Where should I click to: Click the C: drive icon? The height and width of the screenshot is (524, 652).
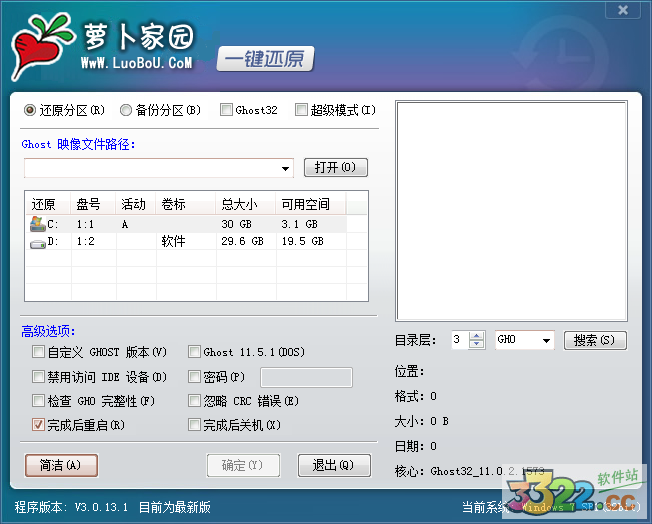click(38, 225)
